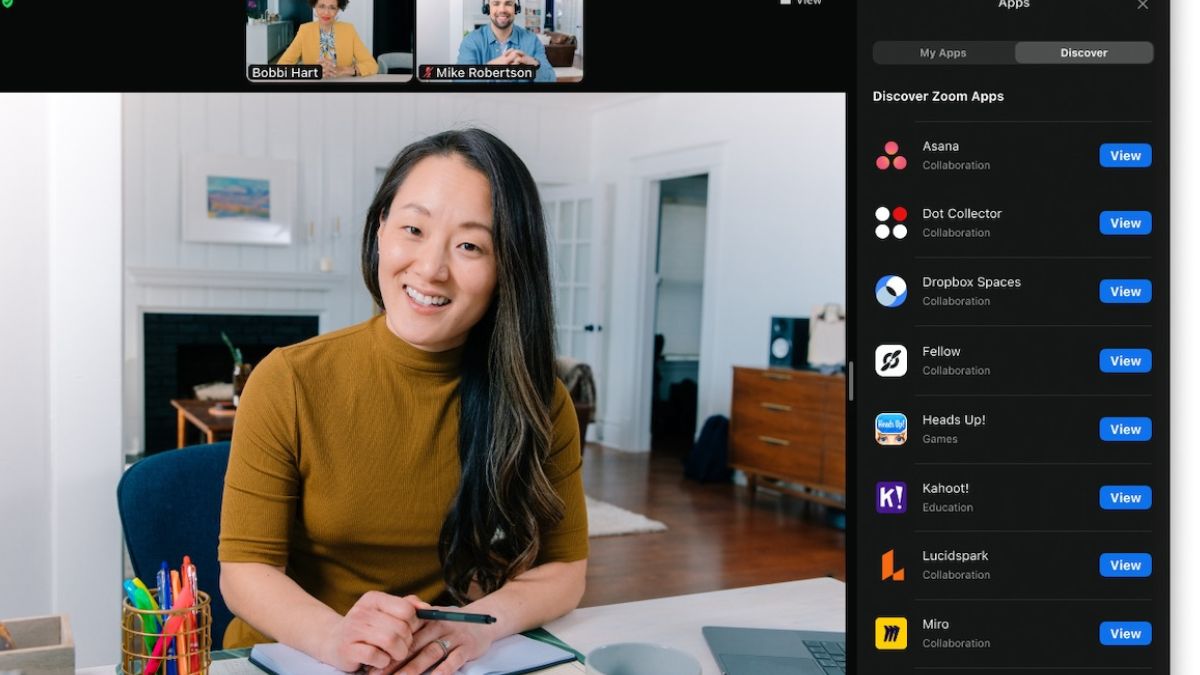The width and height of the screenshot is (1200, 675).
Task: Open the Dropbox Spaces app icon
Action: [x=891, y=291]
